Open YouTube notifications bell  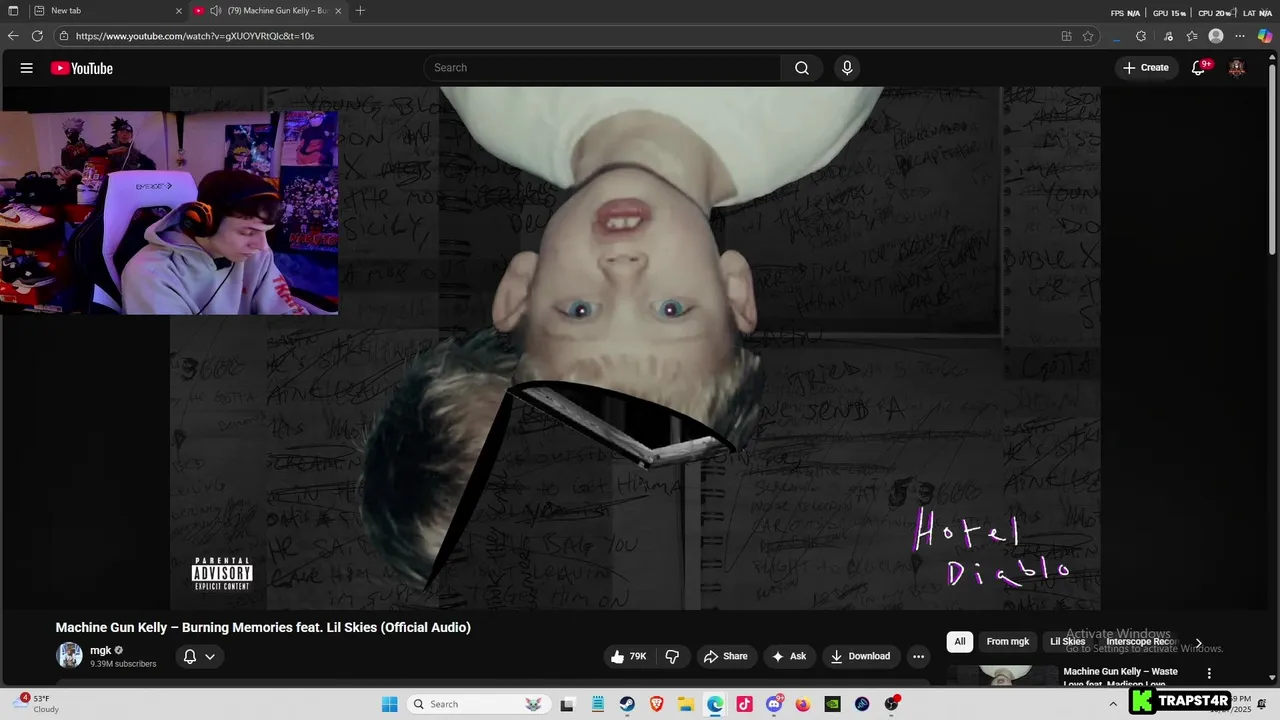[1199, 68]
